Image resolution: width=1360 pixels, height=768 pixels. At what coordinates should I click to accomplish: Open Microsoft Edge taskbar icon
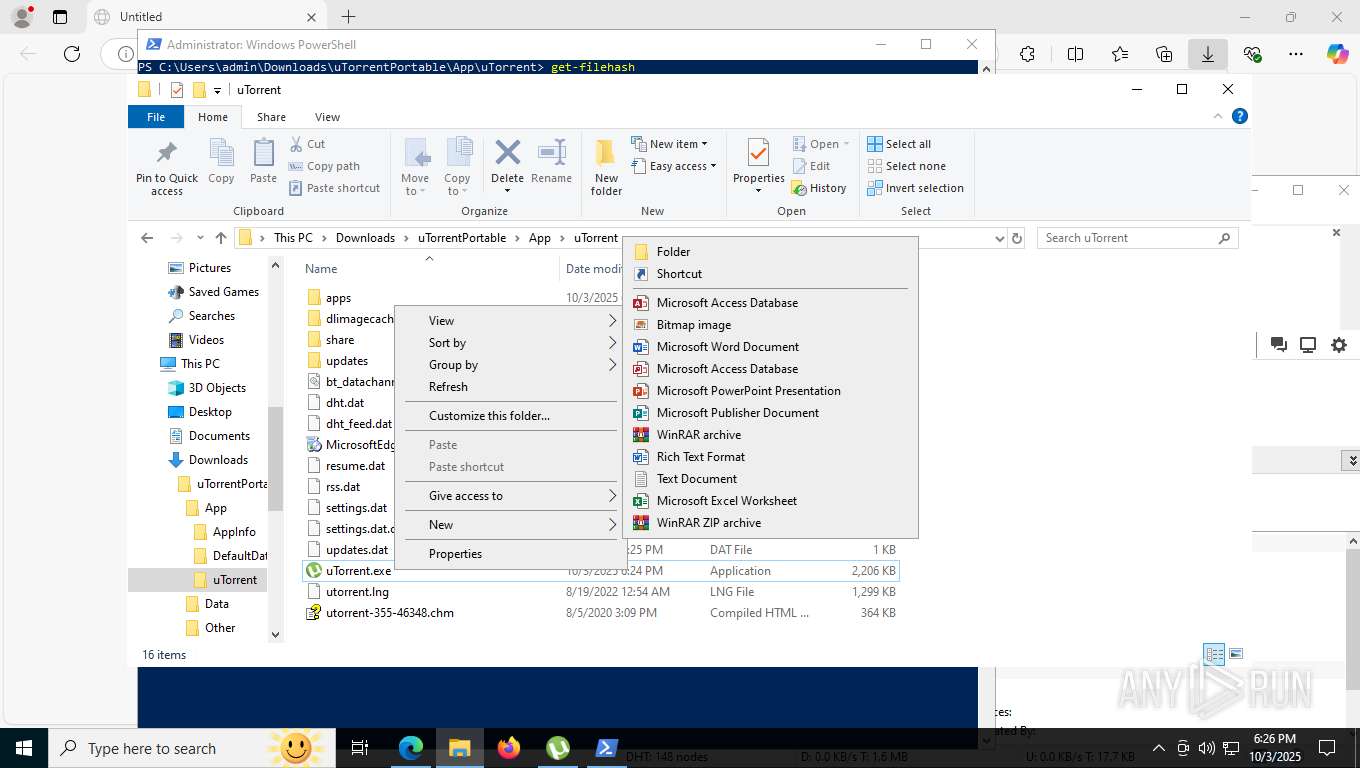[411, 748]
